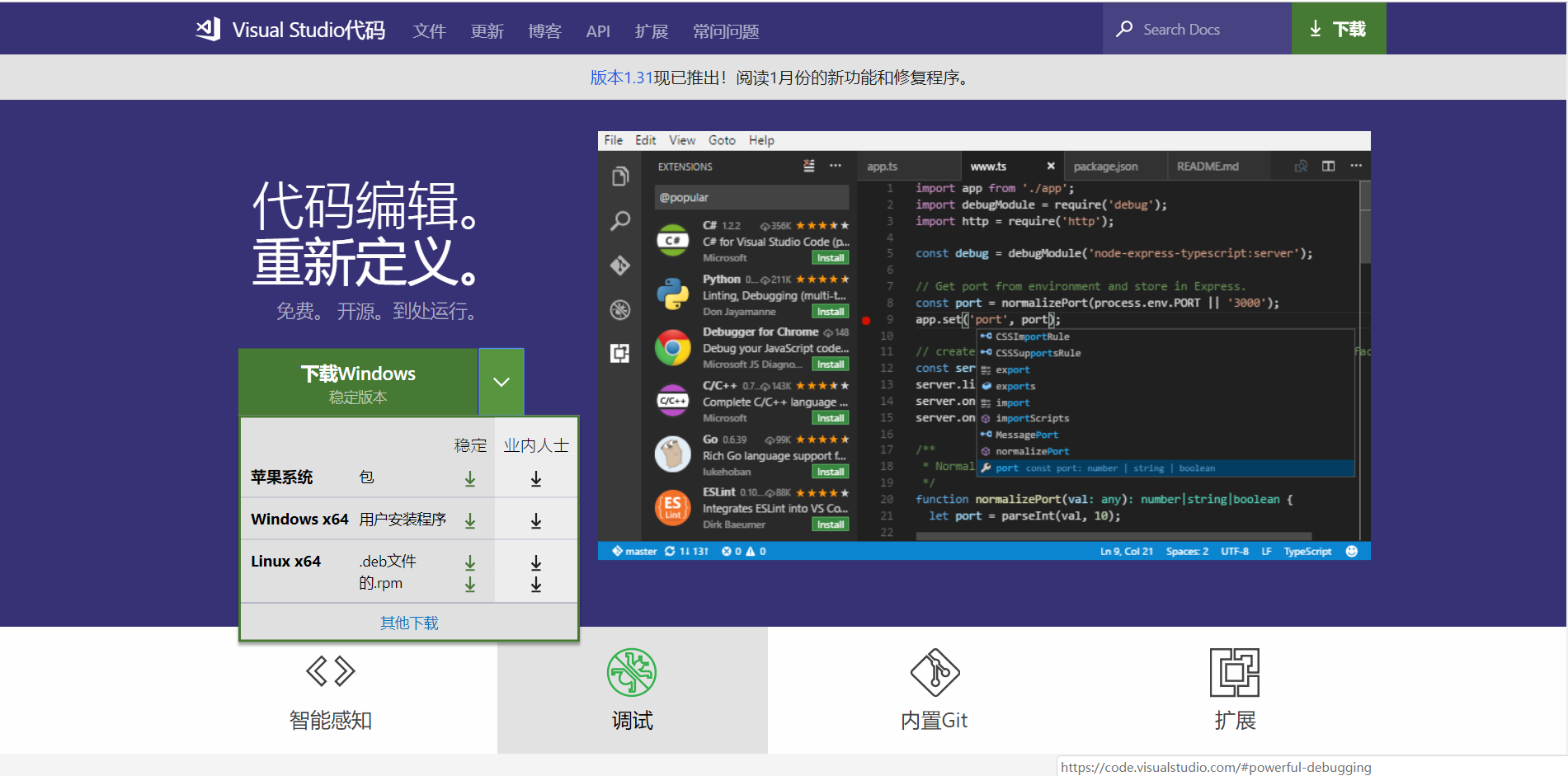Click the 智能感知 code brackets icon

click(331, 671)
